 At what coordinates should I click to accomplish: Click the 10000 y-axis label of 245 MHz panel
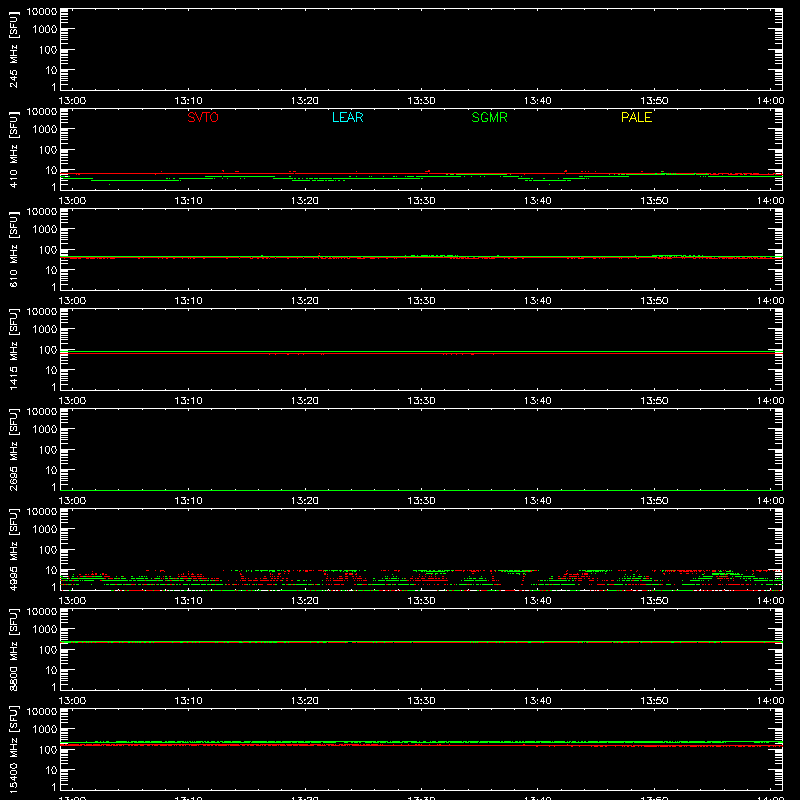tap(42, 12)
